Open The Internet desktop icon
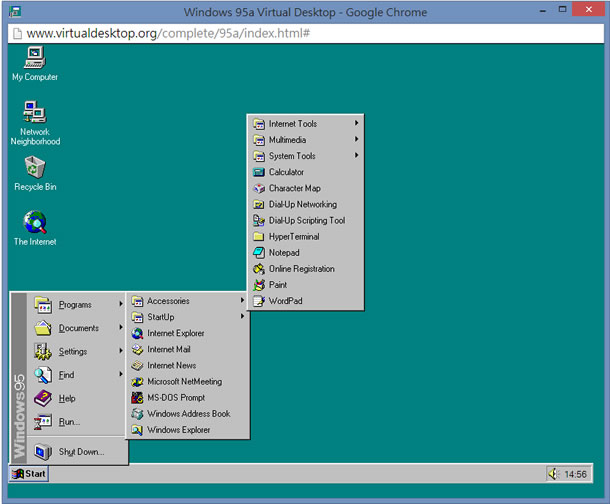The width and height of the screenshot is (610, 504). pyautogui.click(x=35, y=228)
